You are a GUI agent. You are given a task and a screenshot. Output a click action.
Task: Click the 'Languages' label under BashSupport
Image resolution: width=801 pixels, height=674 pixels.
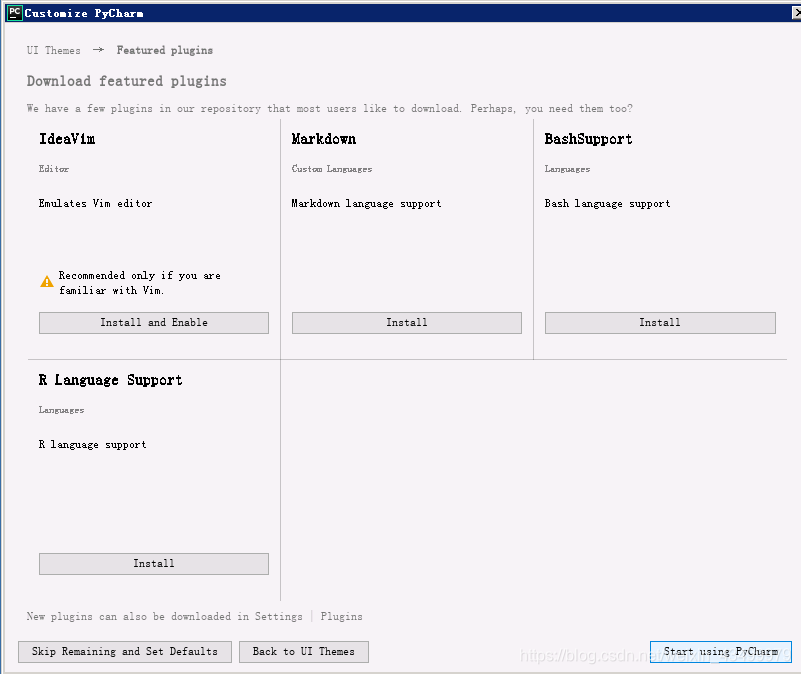[x=567, y=169]
